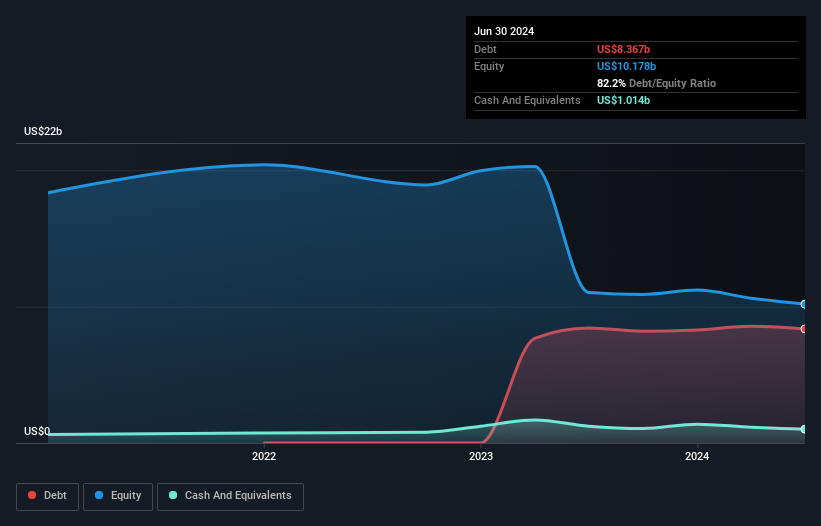This screenshot has width=821, height=526.
Task: Click the red Debt legend dot
Action: point(32,495)
